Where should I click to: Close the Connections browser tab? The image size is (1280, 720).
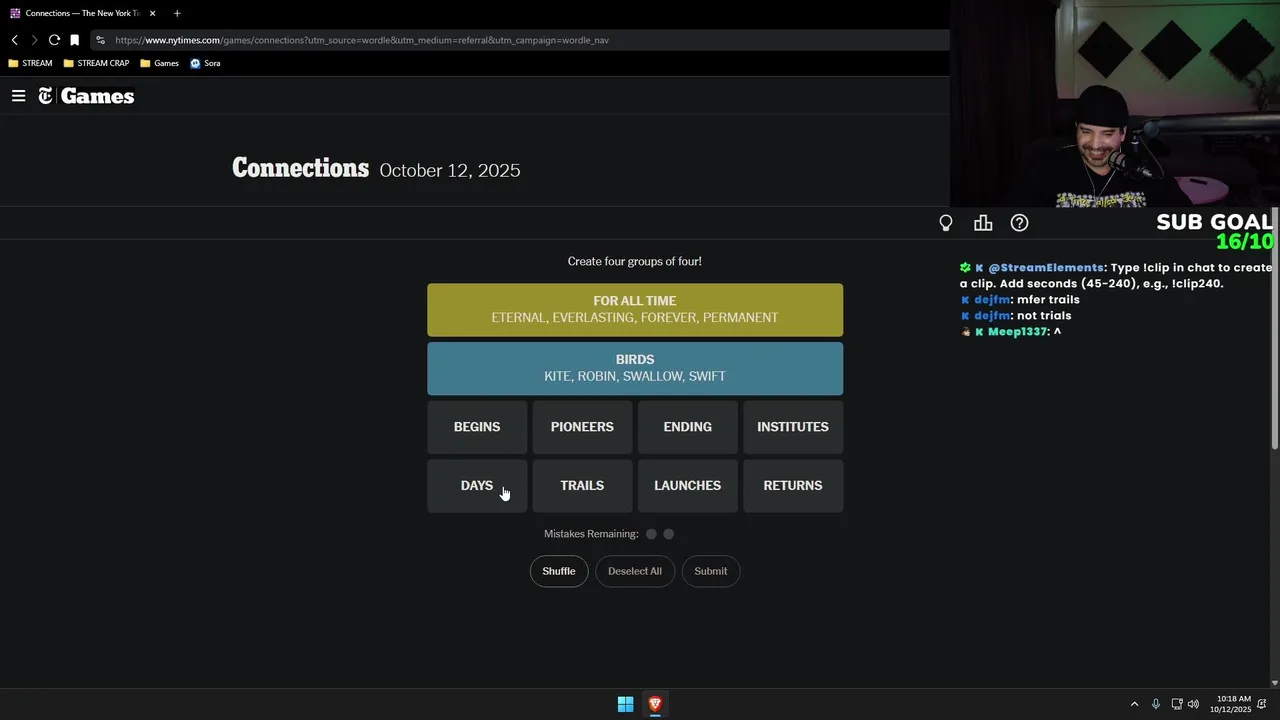[x=152, y=13]
